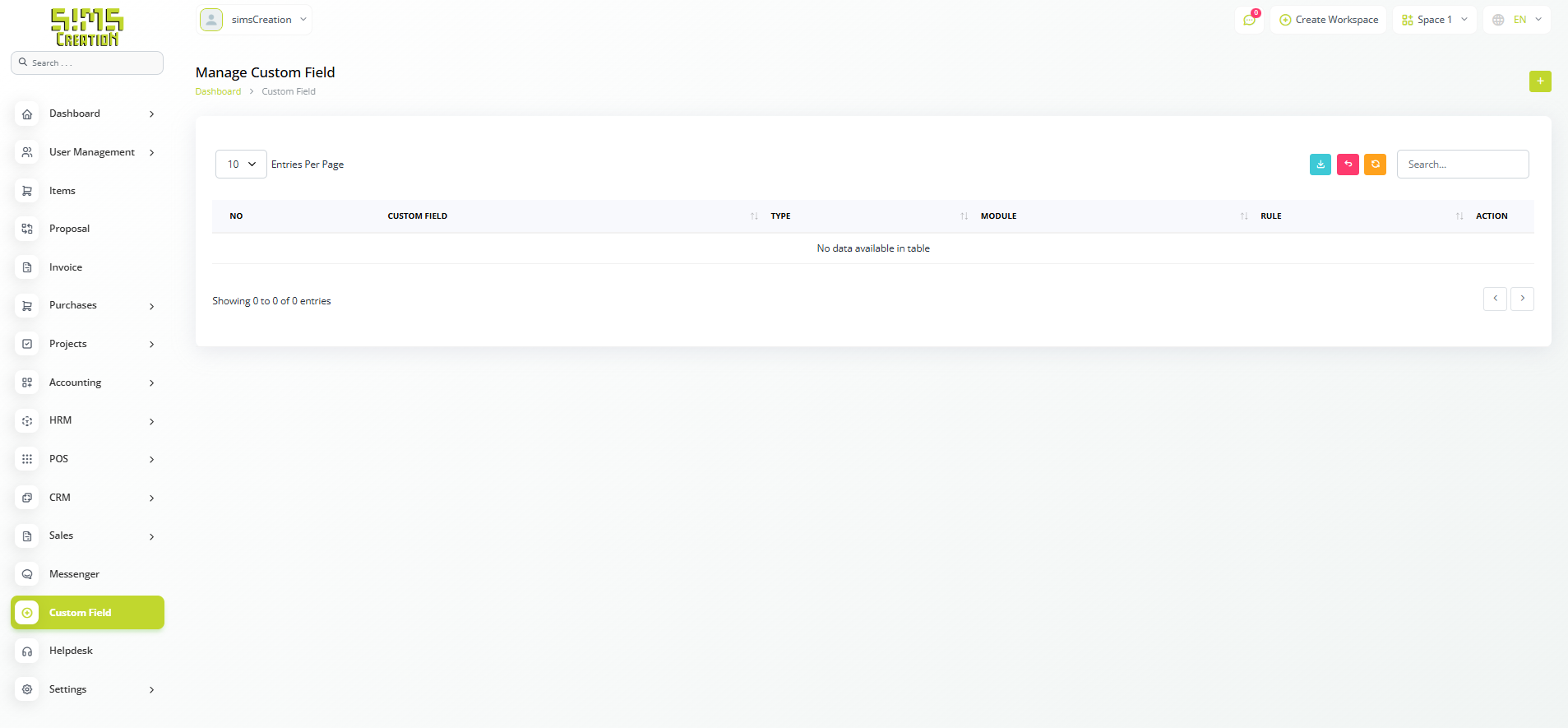Click the Invoice document icon in sidebar
This screenshot has width=1568, height=728.
pos(27,267)
